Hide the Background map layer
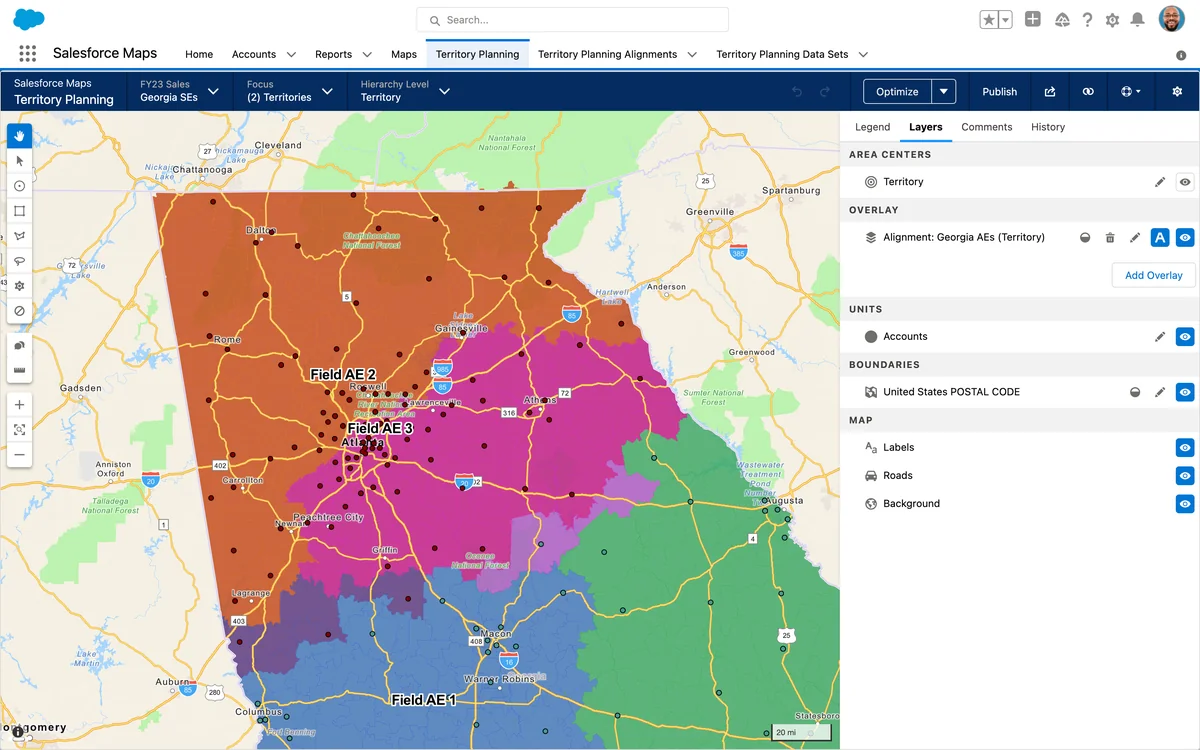Viewport: 1200px width, 750px height. (1185, 504)
